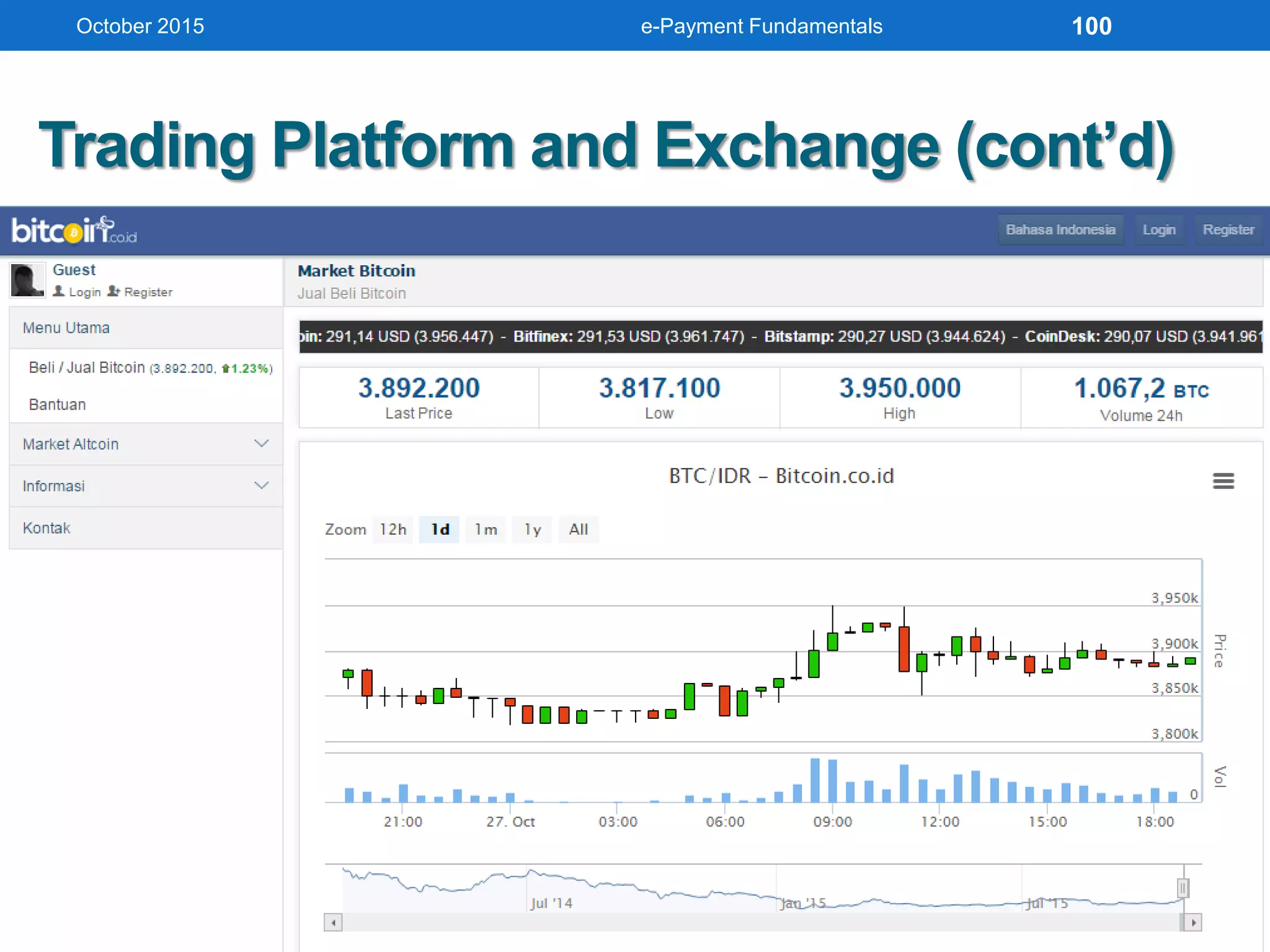Set chart zoom to 12h
1270x952 pixels.
coord(393,529)
